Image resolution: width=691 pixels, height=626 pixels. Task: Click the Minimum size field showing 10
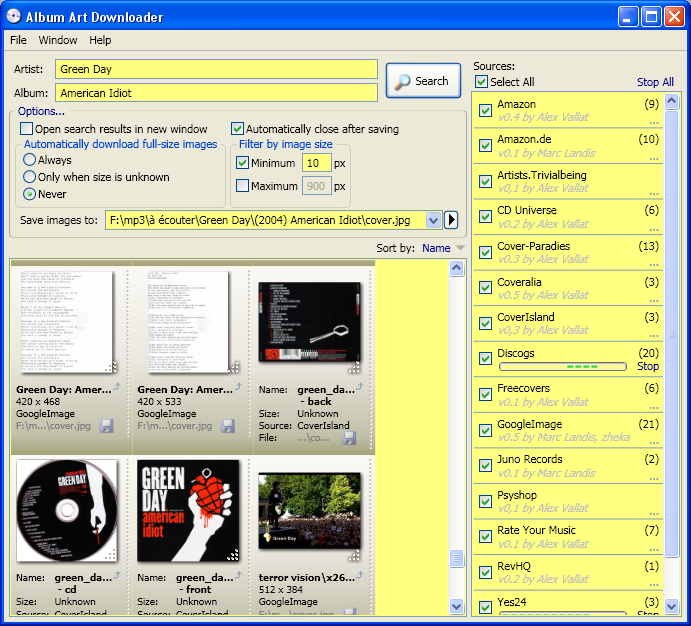click(316, 163)
